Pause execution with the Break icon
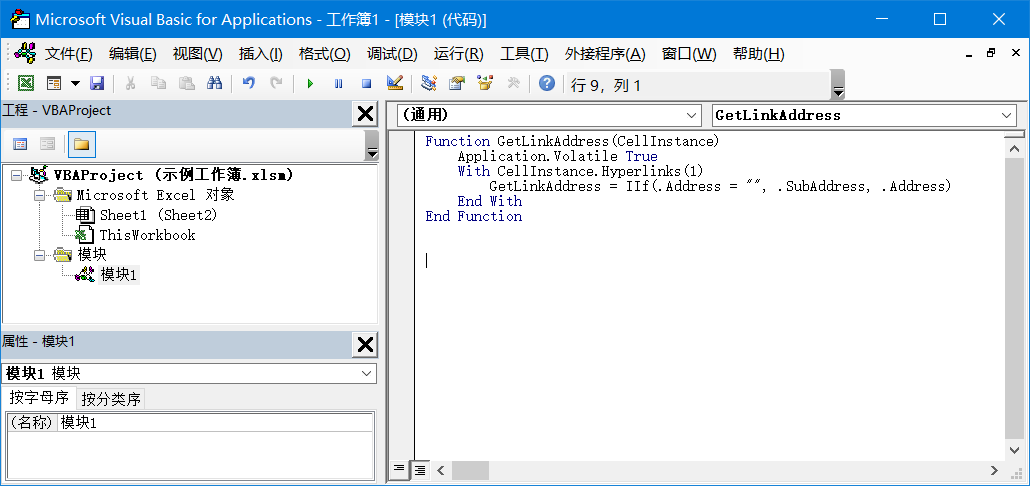 [x=338, y=83]
